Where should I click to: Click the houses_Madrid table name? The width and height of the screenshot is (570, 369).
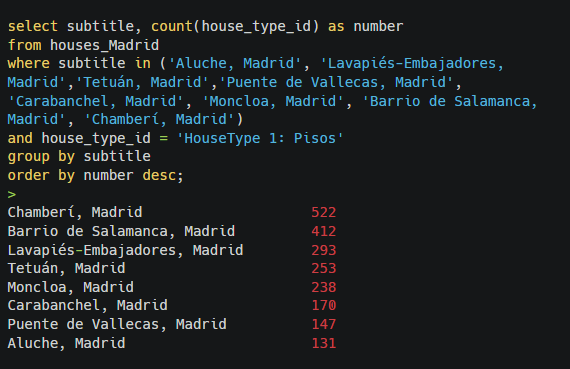point(104,45)
